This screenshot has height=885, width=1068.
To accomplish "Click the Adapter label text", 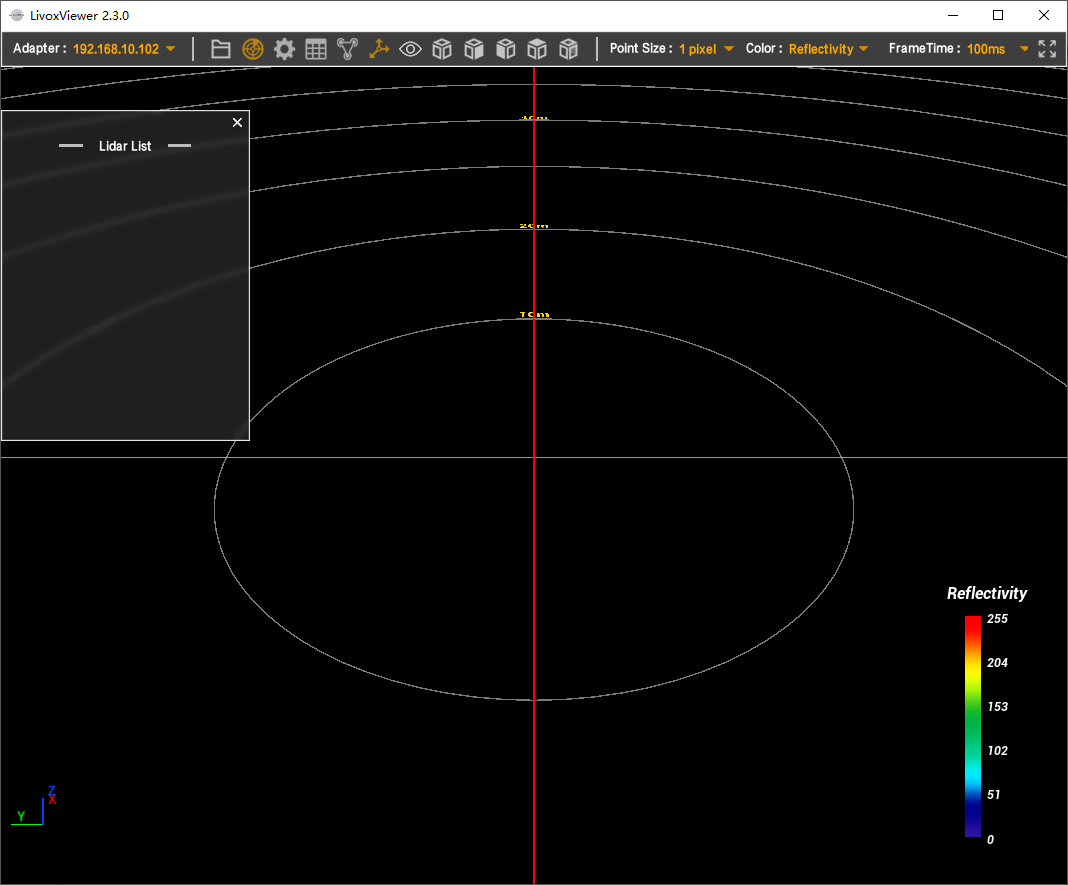I will 39,48.
